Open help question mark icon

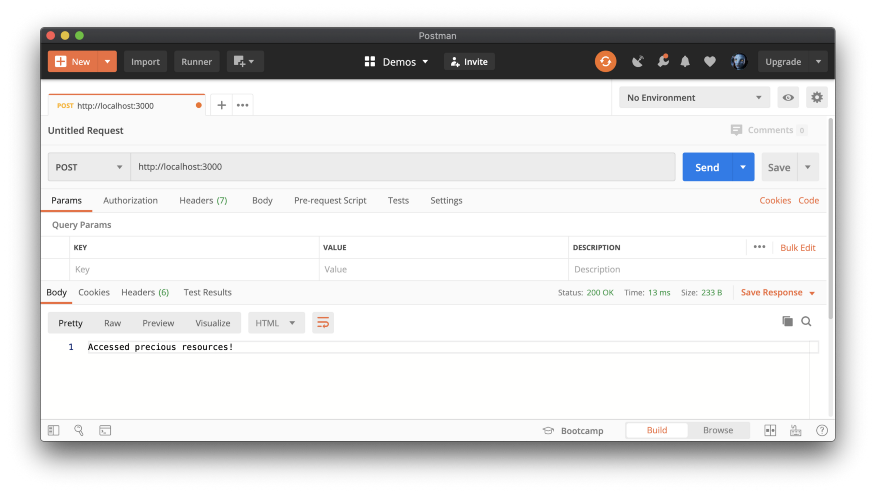822,430
